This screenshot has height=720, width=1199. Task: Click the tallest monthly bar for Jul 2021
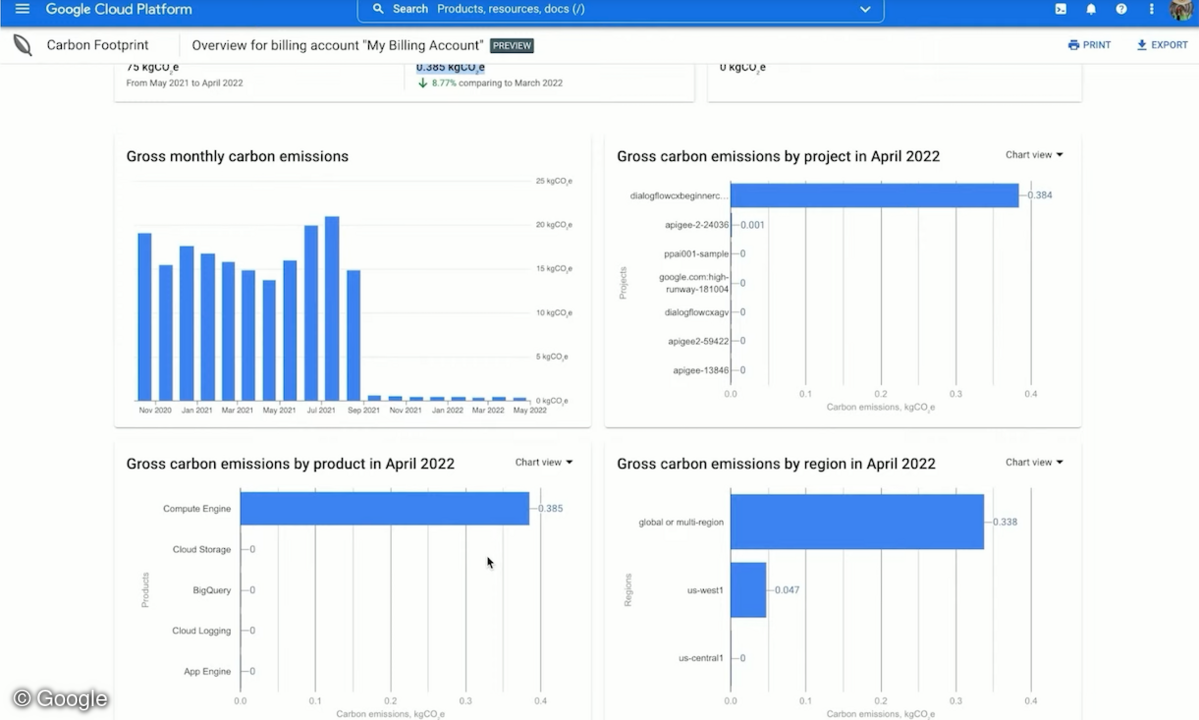coord(332,308)
